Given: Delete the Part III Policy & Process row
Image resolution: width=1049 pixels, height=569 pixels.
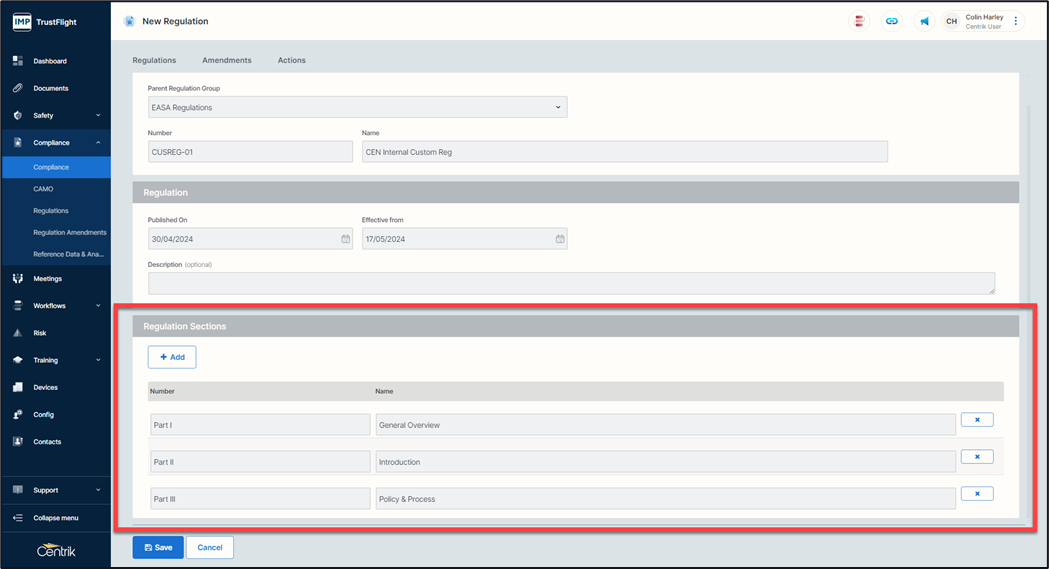Looking at the screenshot, I should point(976,494).
